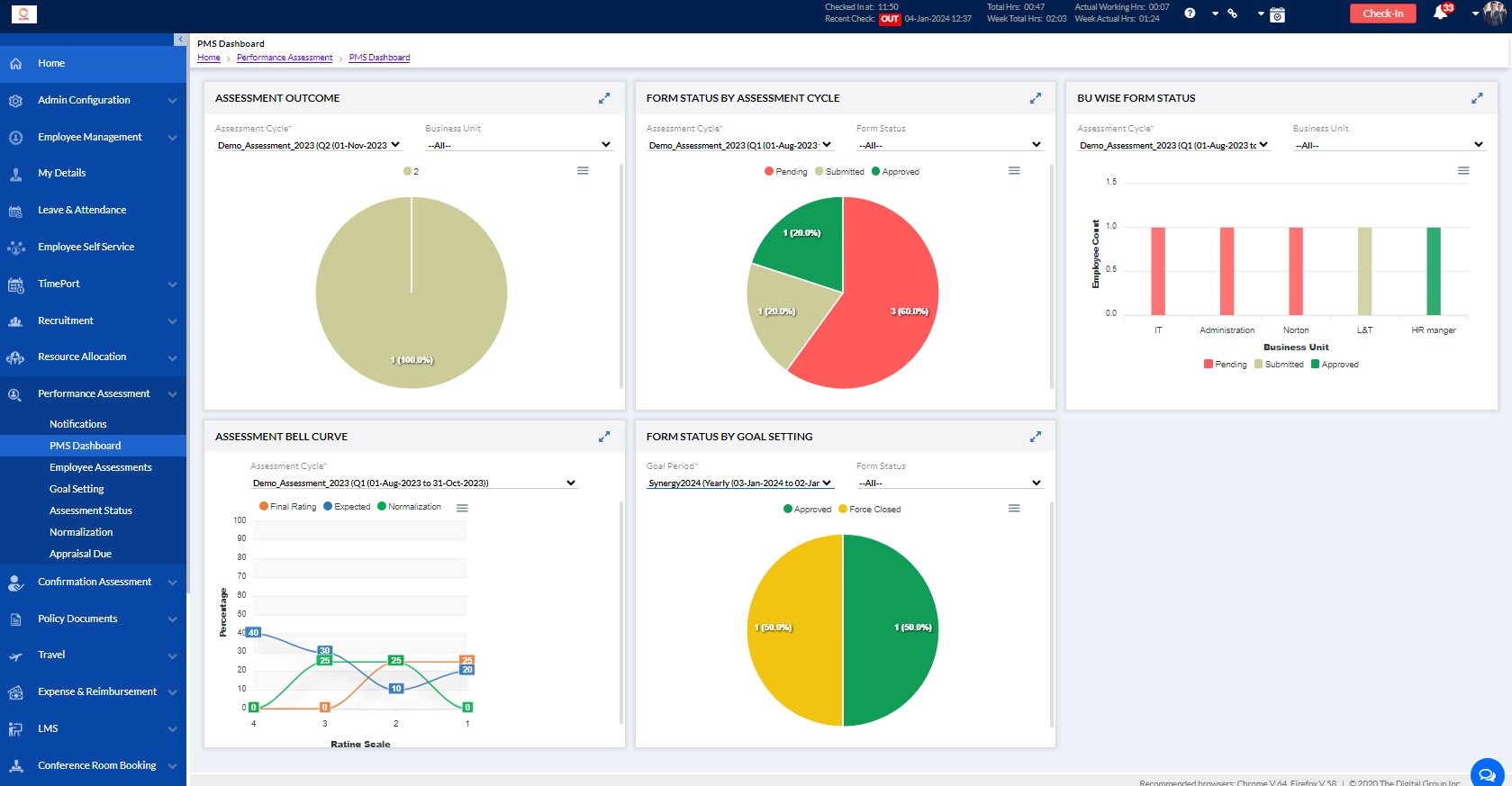Open Employee Assessments in the sidebar
Image resolution: width=1512 pixels, height=786 pixels.
tap(100, 467)
